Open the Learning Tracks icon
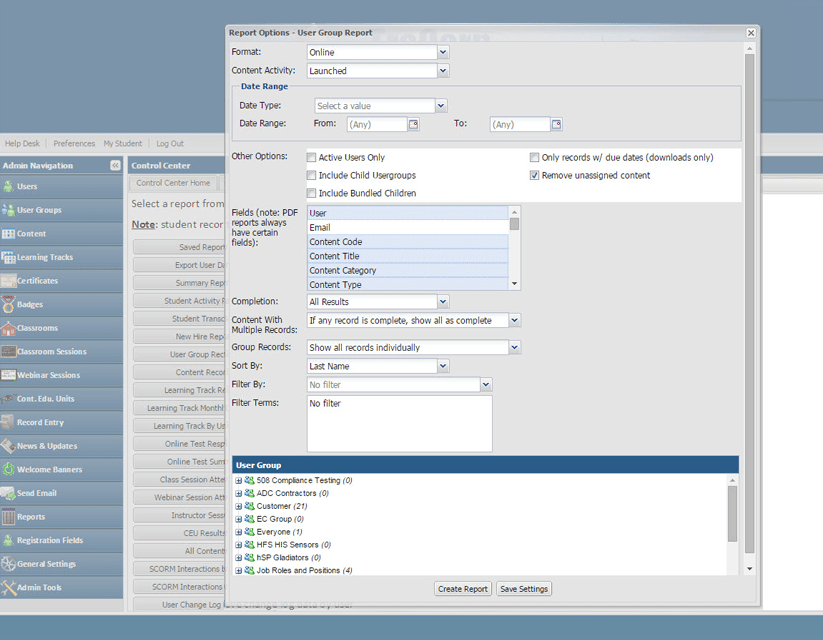823x640 pixels. click(x=9, y=258)
